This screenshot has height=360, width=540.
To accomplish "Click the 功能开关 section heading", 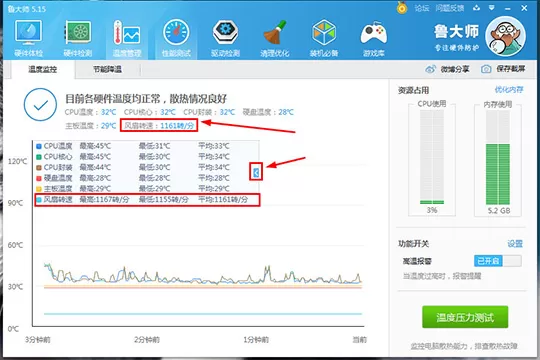I will [413, 244].
